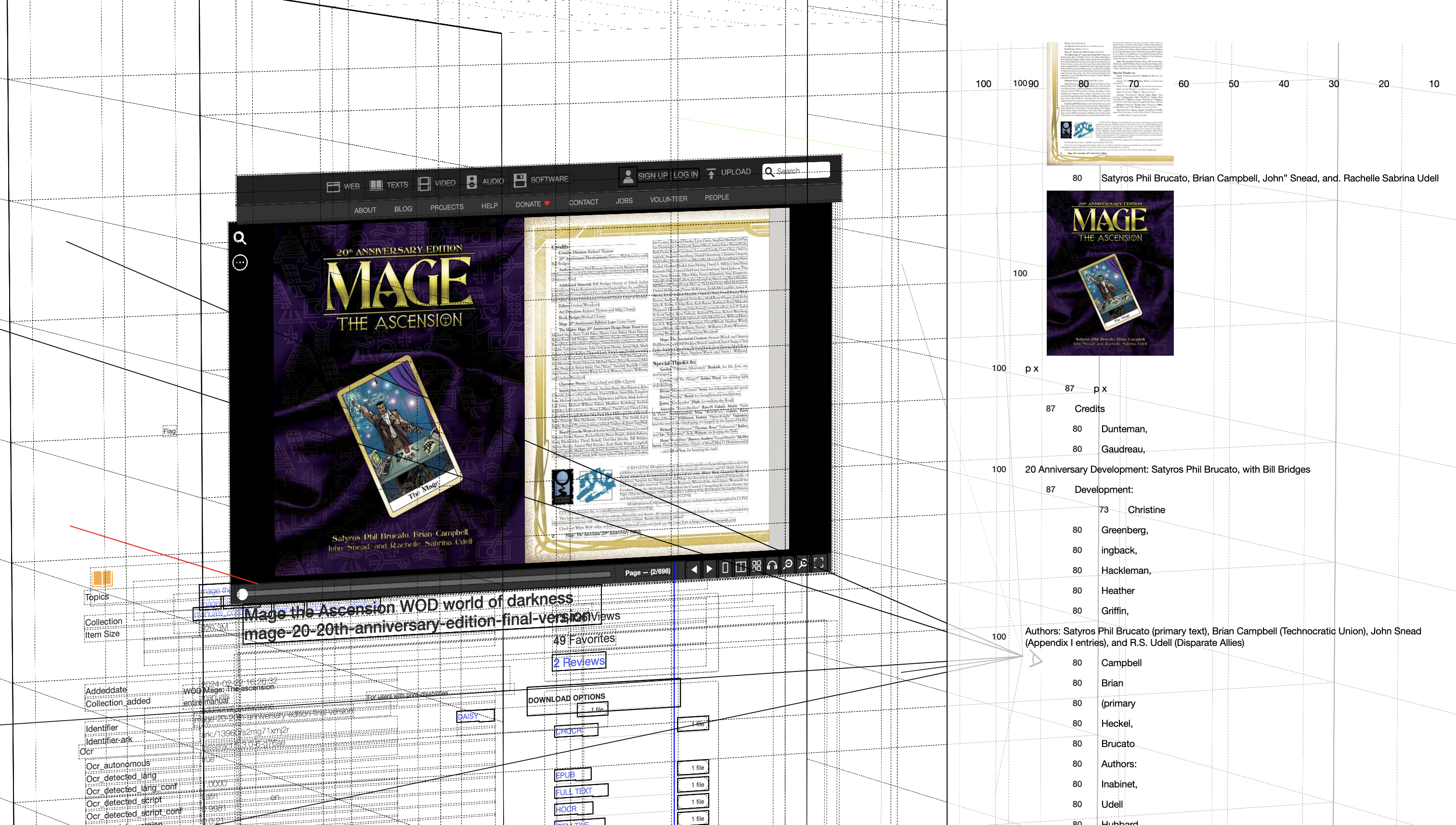This screenshot has width=1456, height=825.
Task: Open the HELP menu item
Action: click(489, 206)
